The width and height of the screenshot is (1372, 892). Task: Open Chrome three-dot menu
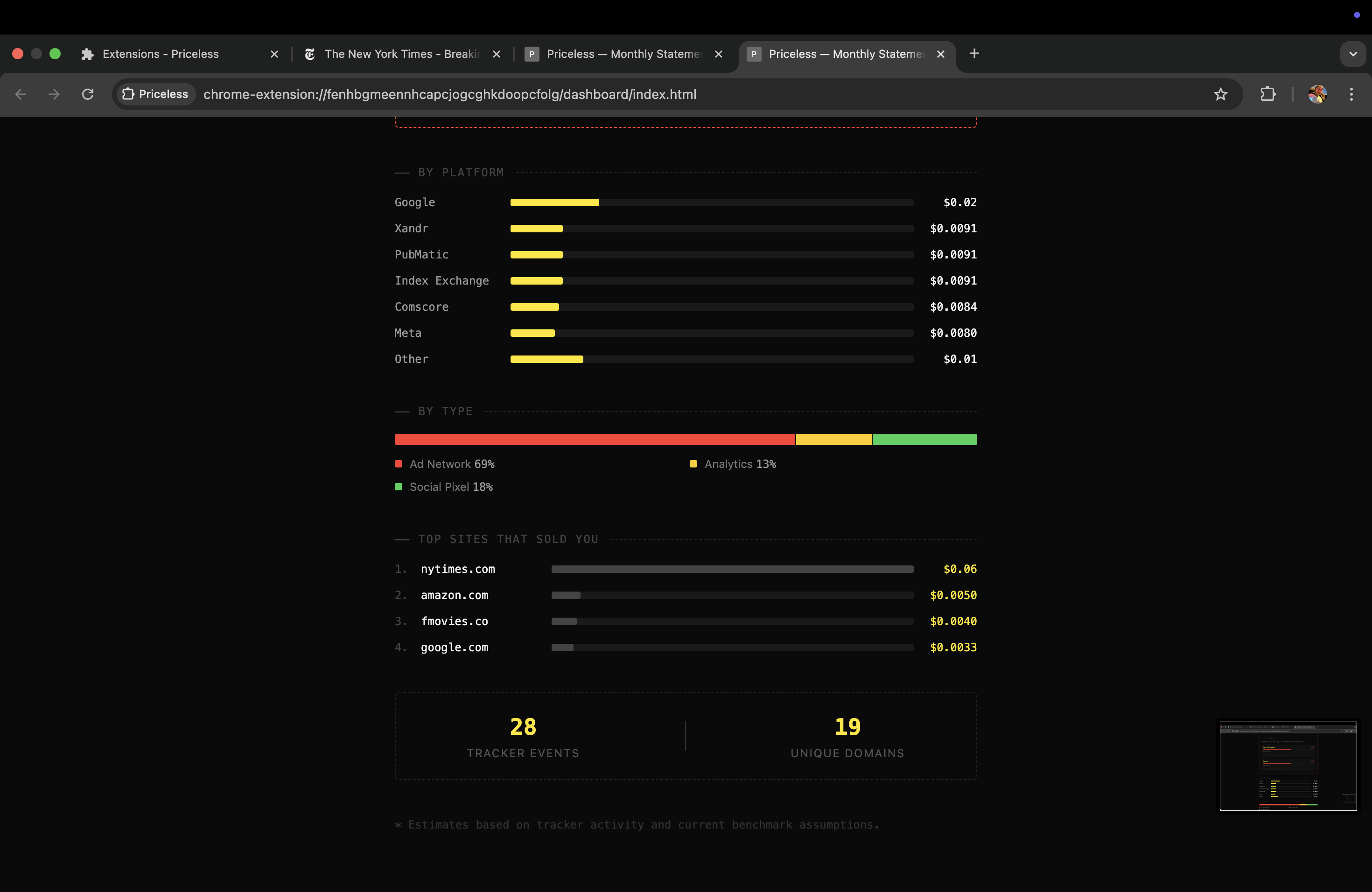pyautogui.click(x=1351, y=94)
